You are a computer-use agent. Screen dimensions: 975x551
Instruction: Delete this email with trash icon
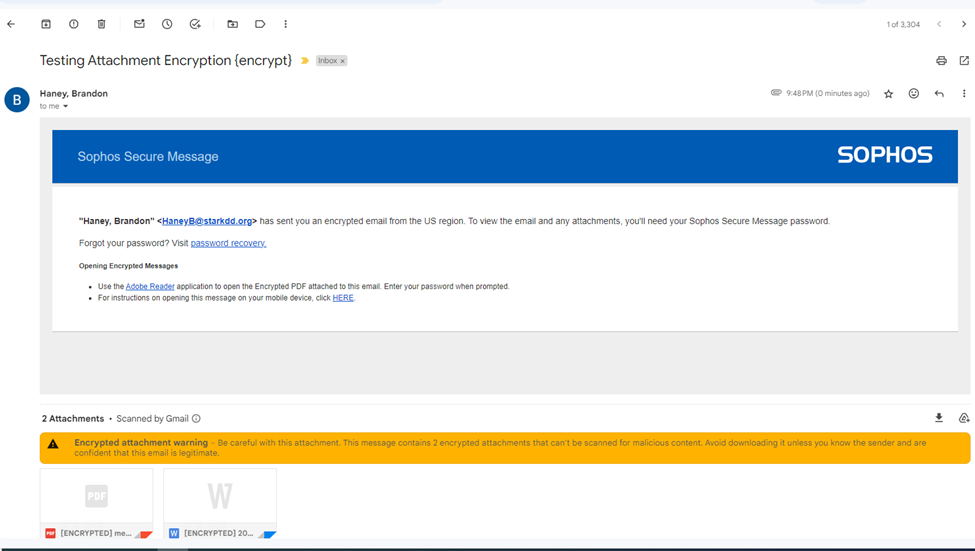101,24
